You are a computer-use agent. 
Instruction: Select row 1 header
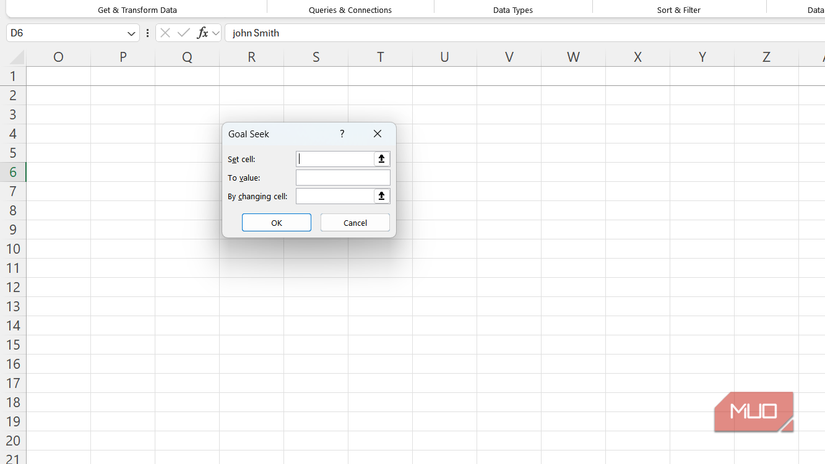13,76
